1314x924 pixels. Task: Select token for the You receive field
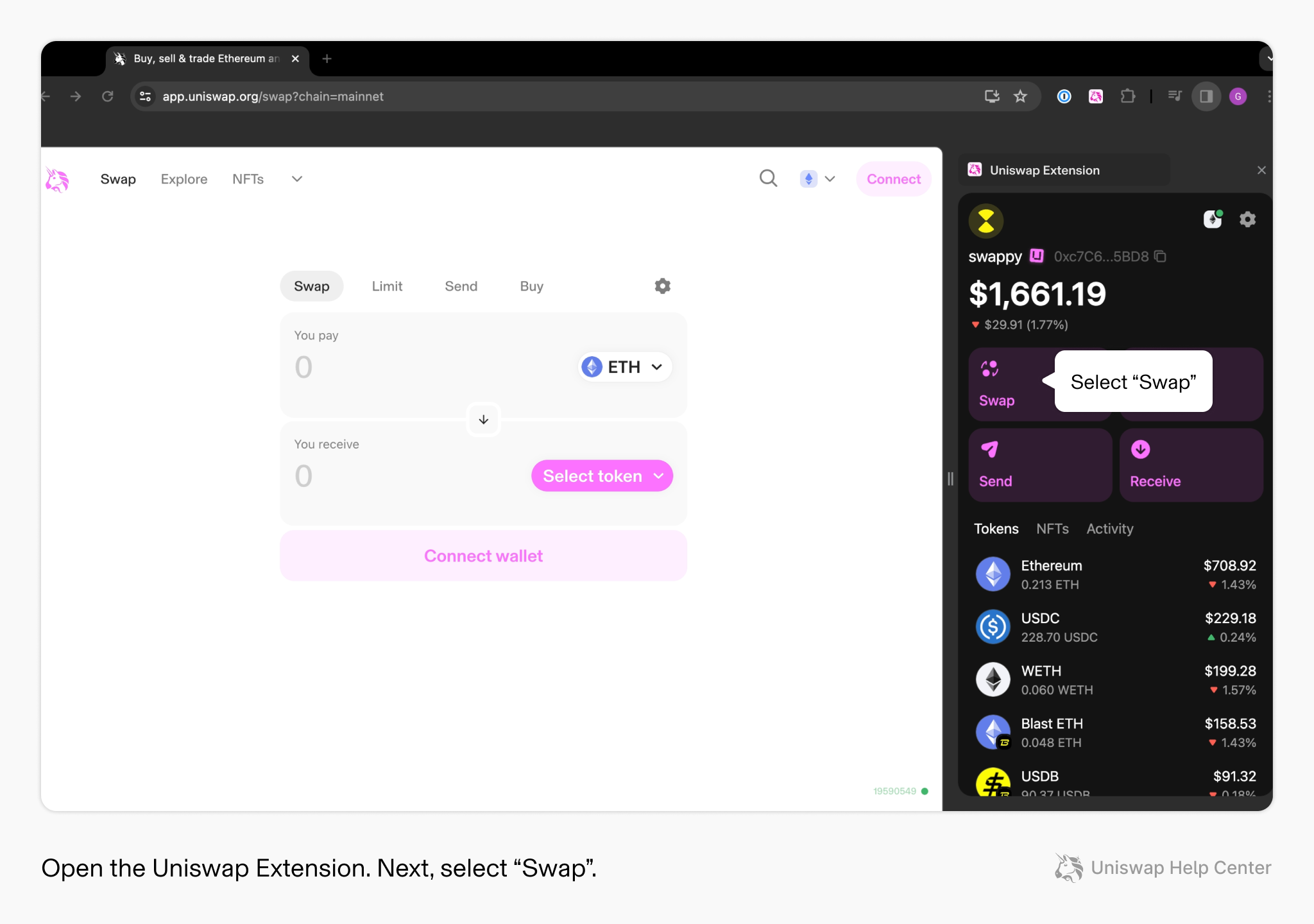point(601,475)
